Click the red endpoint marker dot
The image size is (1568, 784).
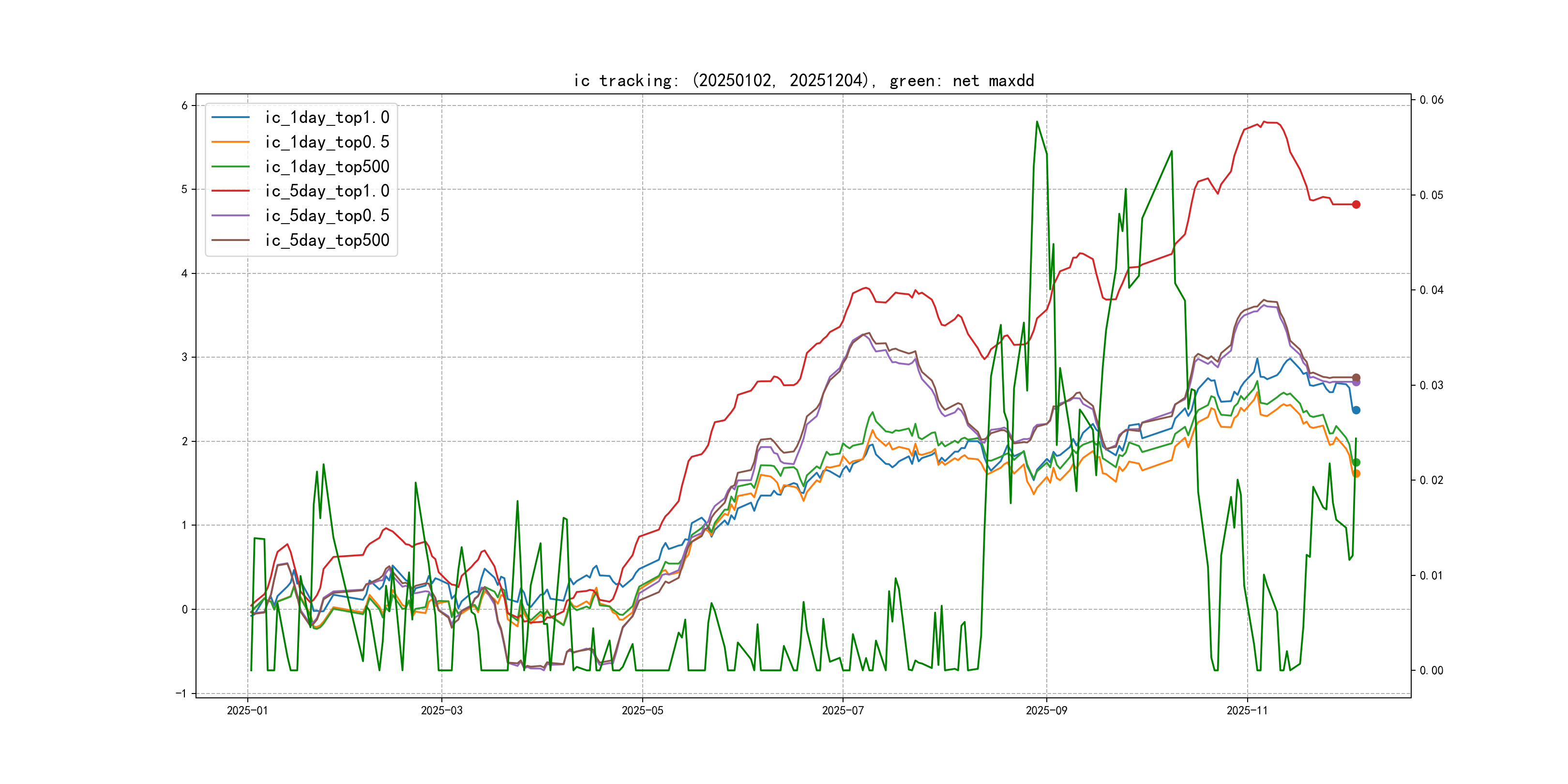pyautogui.click(x=1356, y=205)
